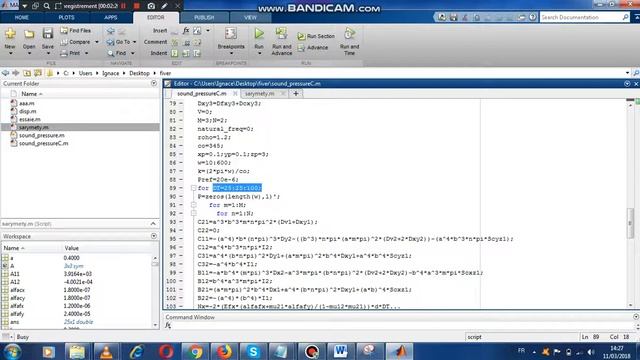The width and height of the screenshot is (640, 360).
Task: Click the Comment lines icon
Action: pyautogui.click(x=175, y=42)
